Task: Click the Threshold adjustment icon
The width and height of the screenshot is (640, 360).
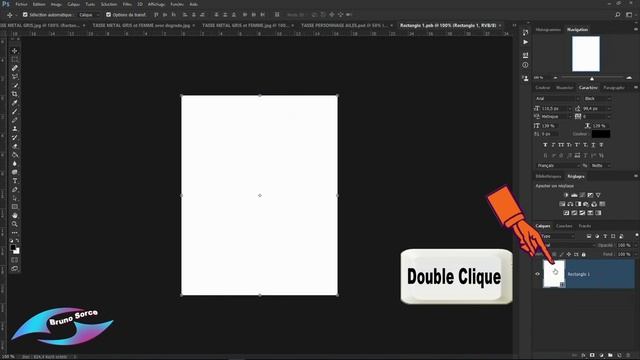Action: click(x=582, y=213)
